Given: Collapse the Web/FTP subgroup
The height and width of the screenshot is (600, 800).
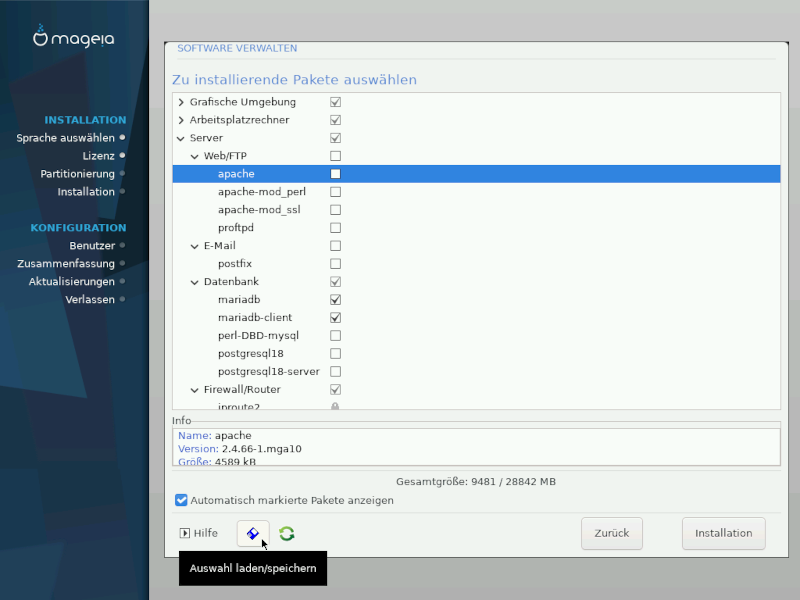Looking at the screenshot, I should 195,156.
